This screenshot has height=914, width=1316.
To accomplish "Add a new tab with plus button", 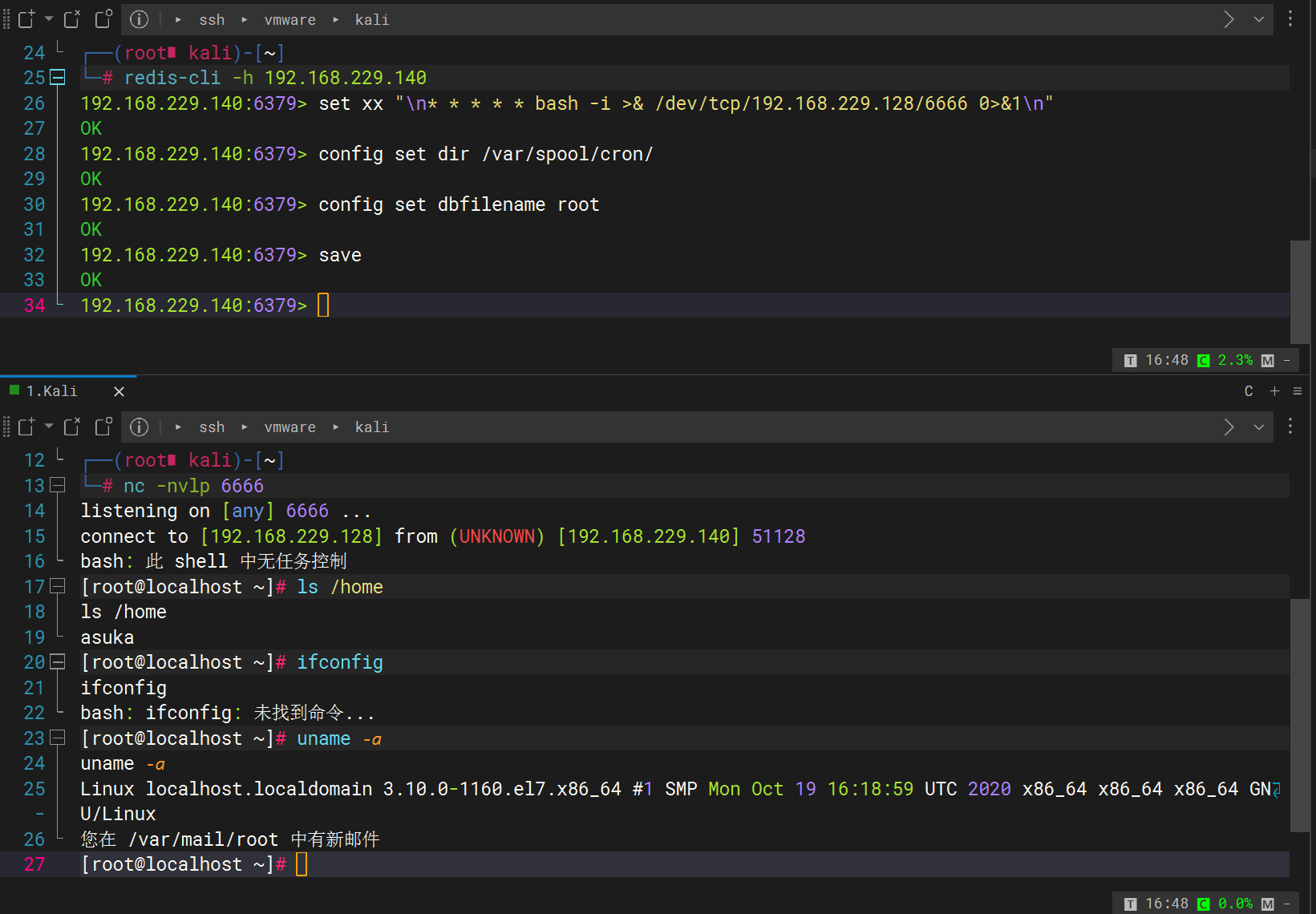I will tap(1274, 391).
